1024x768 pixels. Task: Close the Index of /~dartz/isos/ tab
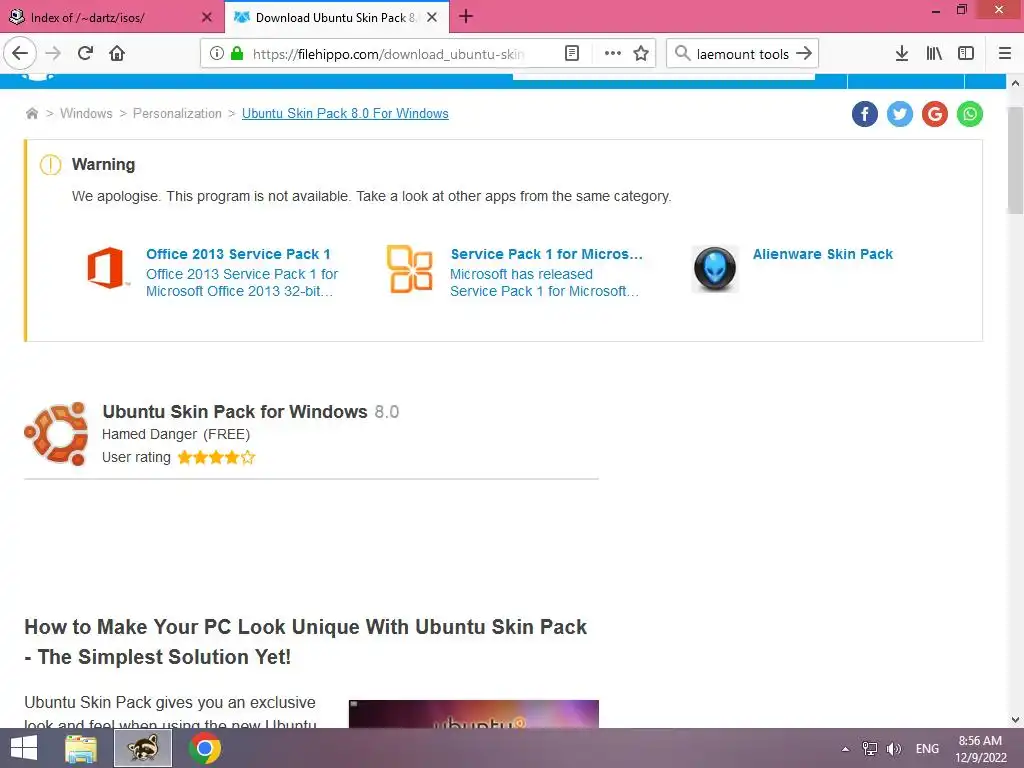click(206, 18)
